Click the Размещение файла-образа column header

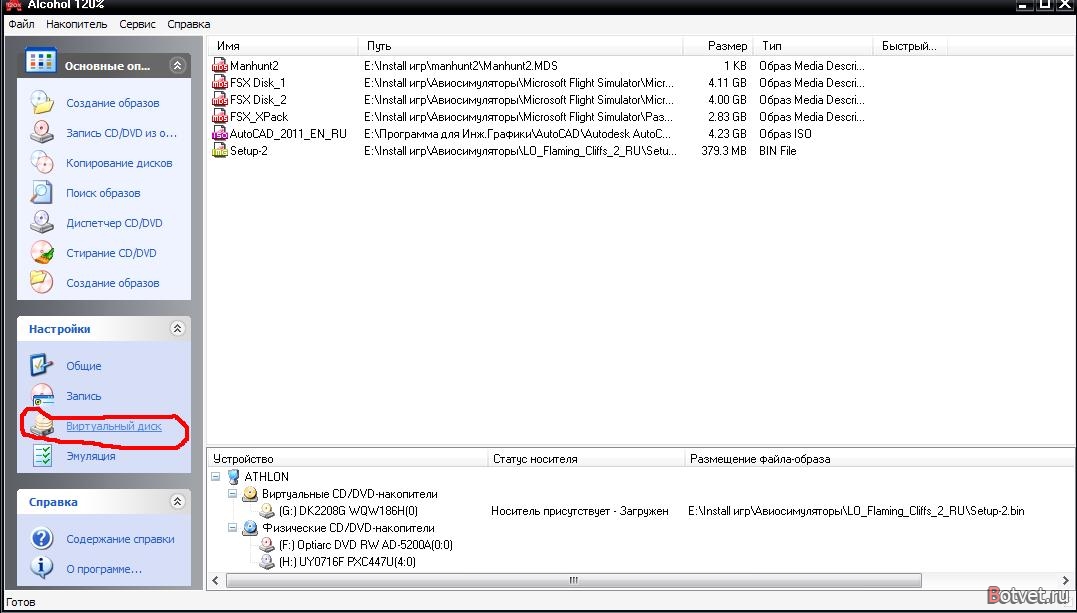879,459
